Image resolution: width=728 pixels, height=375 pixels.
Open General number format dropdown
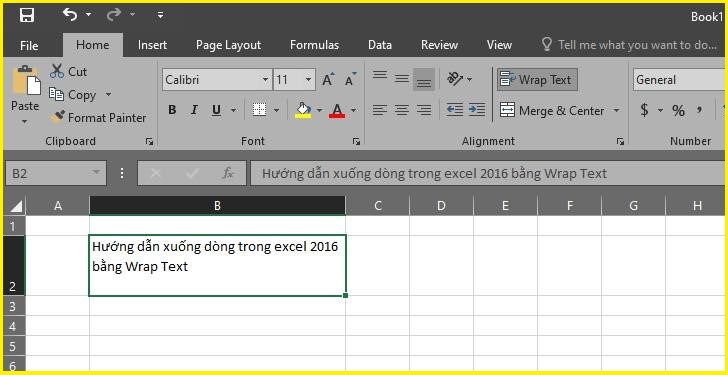point(680,80)
